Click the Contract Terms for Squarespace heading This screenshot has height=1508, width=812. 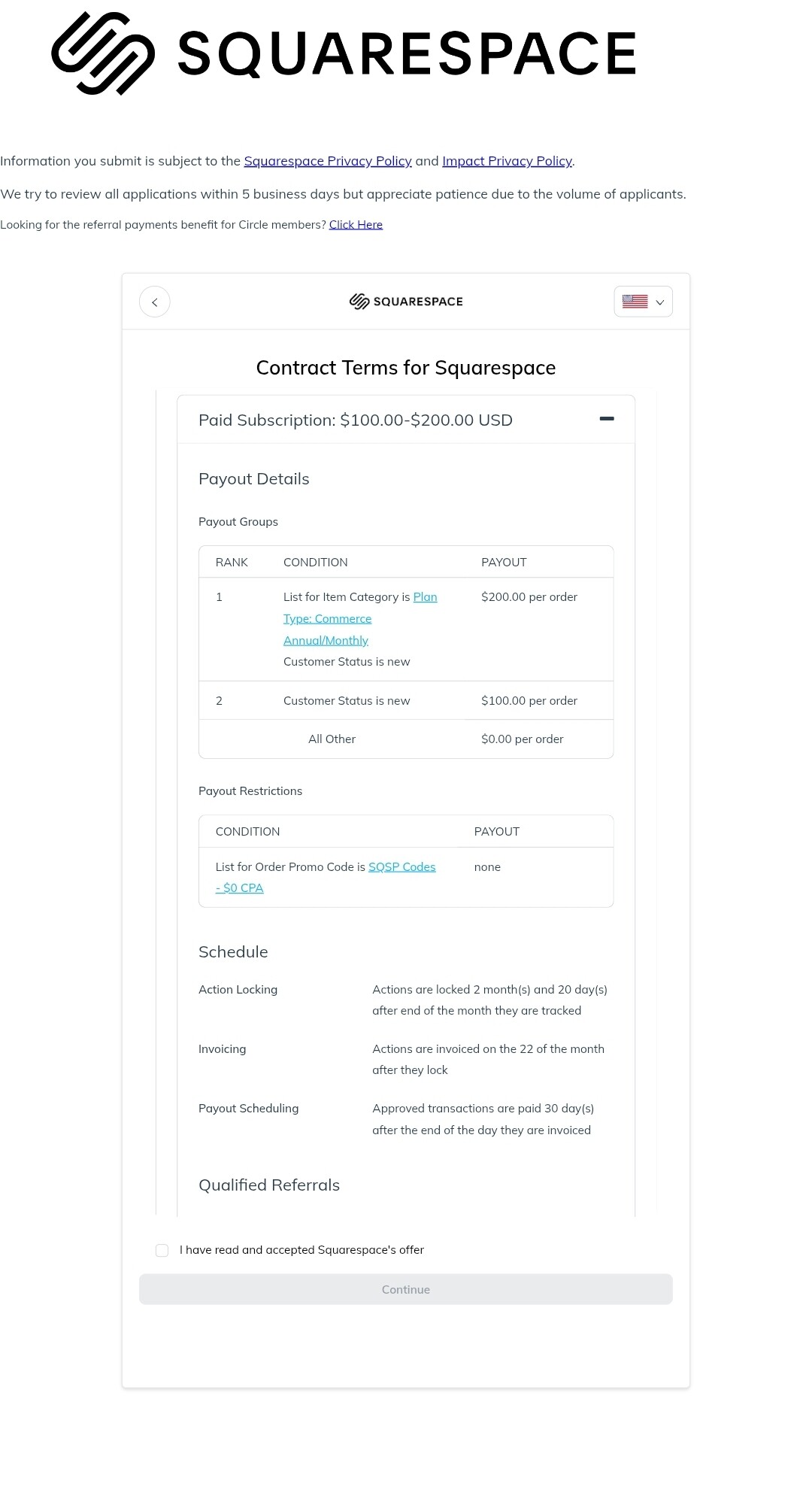click(406, 368)
